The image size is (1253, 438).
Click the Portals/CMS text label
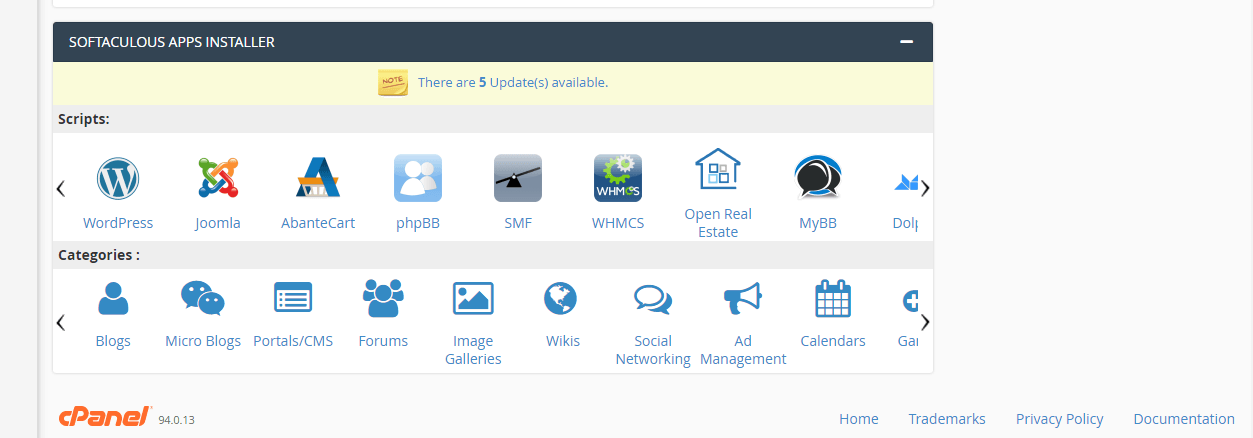(293, 341)
